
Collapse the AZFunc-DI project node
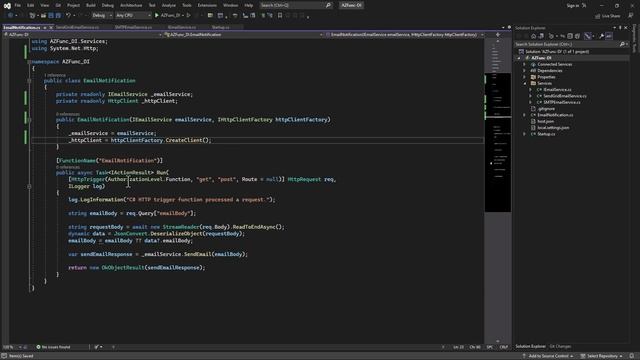pos(519,58)
